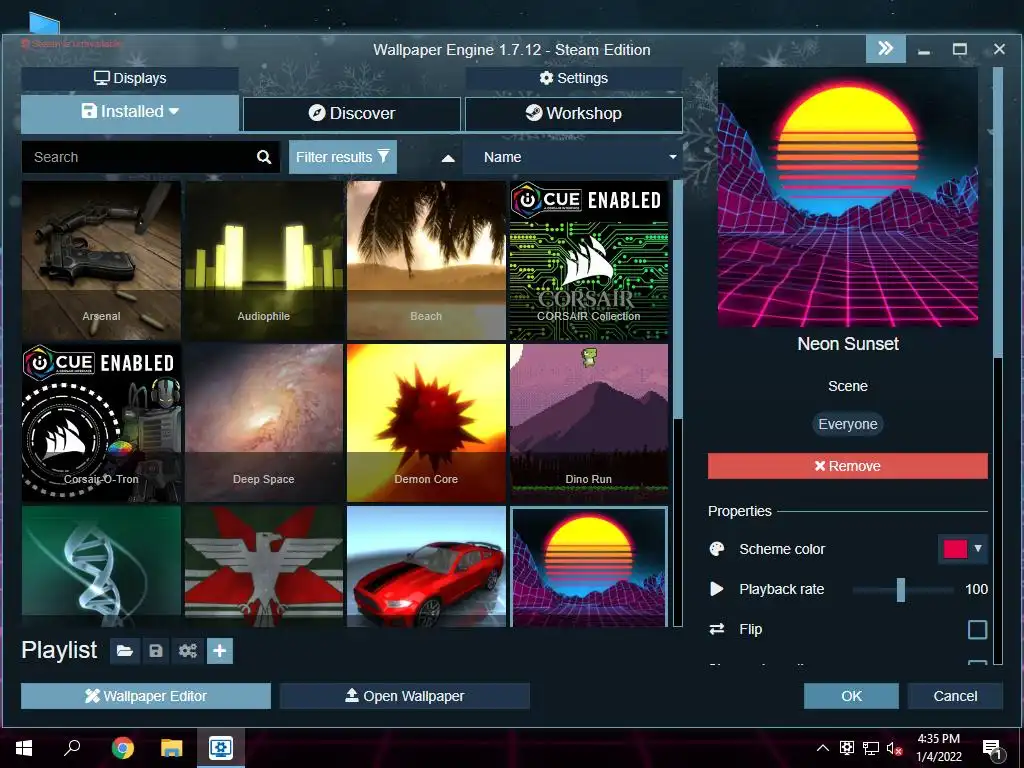Viewport: 1024px width, 768px height.
Task: Select the Dino Run wallpaper thumbnail
Action: point(588,423)
